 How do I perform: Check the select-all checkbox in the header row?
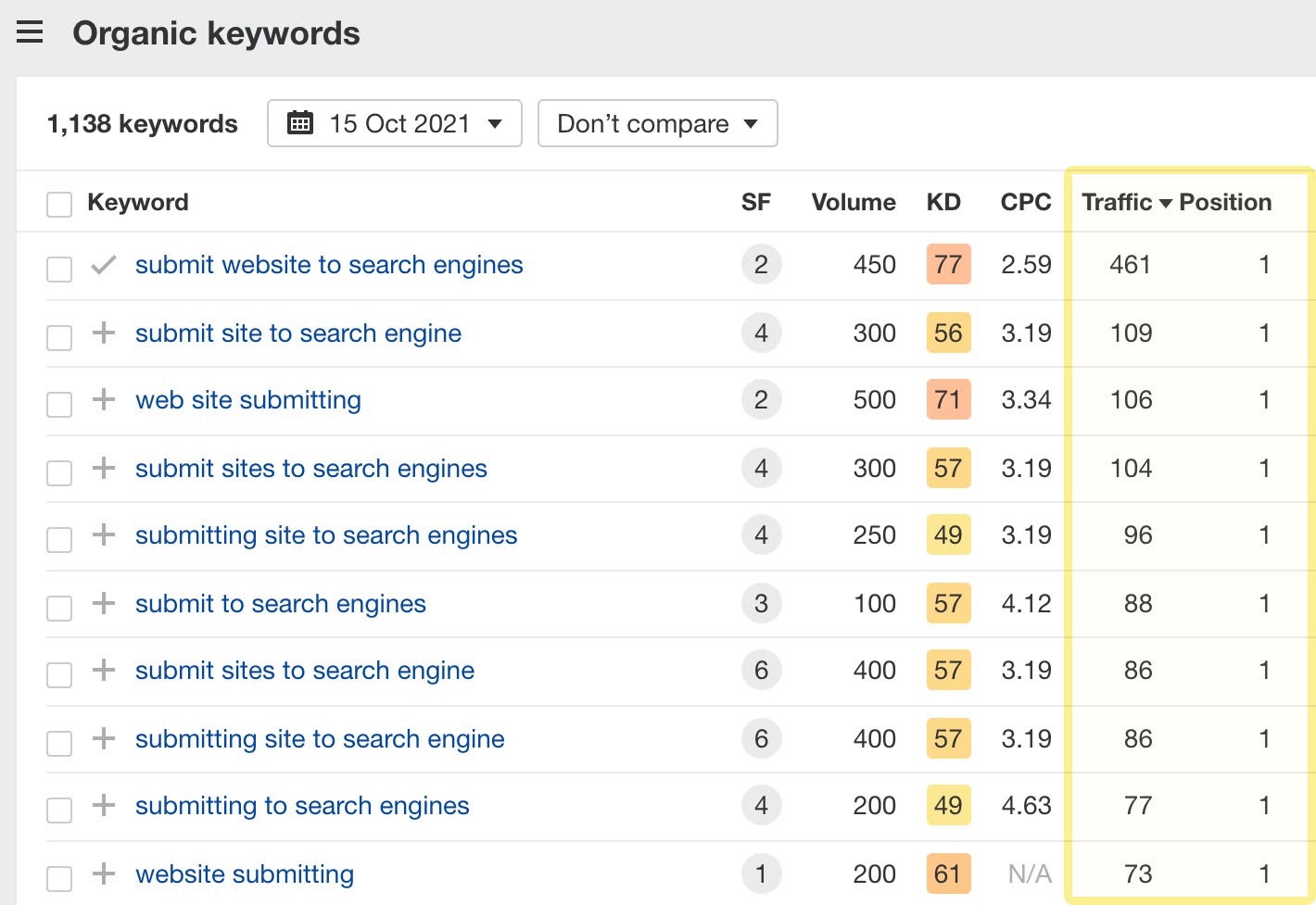[x=58, y=203]
